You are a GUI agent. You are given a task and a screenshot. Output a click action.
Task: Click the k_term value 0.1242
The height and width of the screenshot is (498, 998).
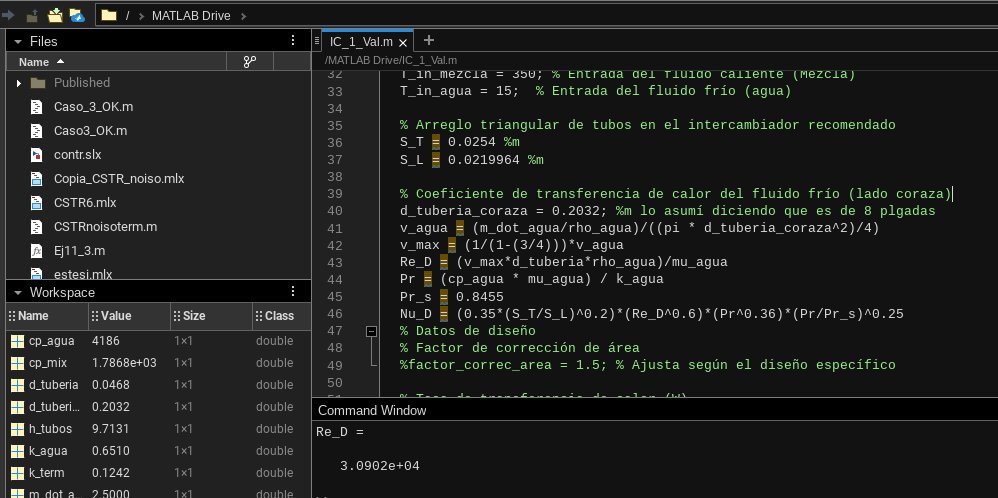coord(111,473)
